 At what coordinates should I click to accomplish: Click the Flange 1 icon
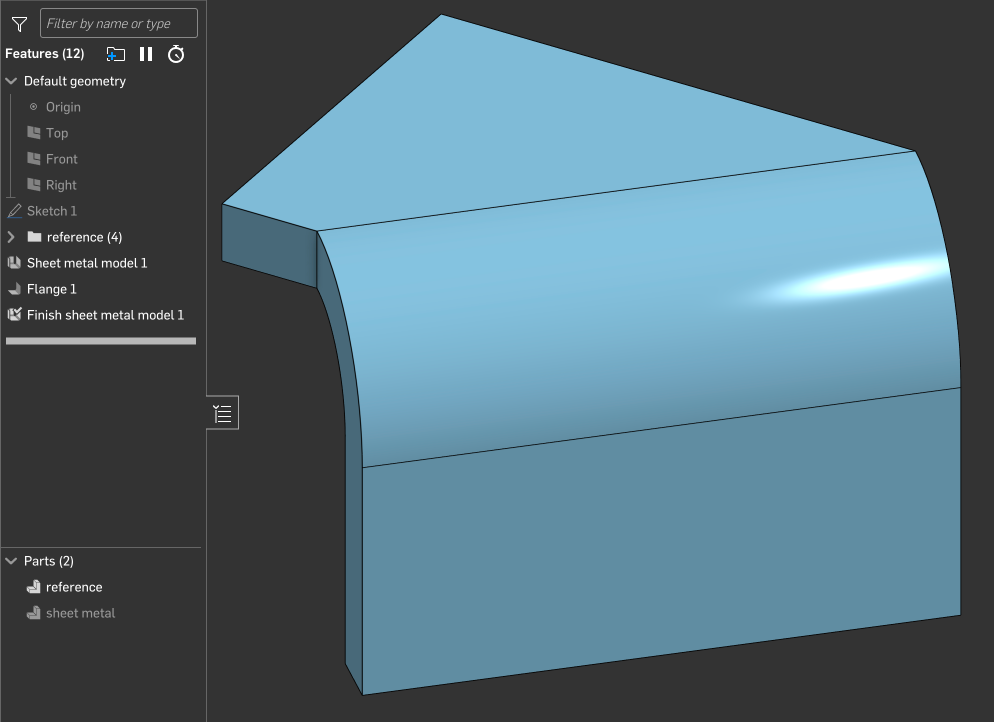pos(14,289)
